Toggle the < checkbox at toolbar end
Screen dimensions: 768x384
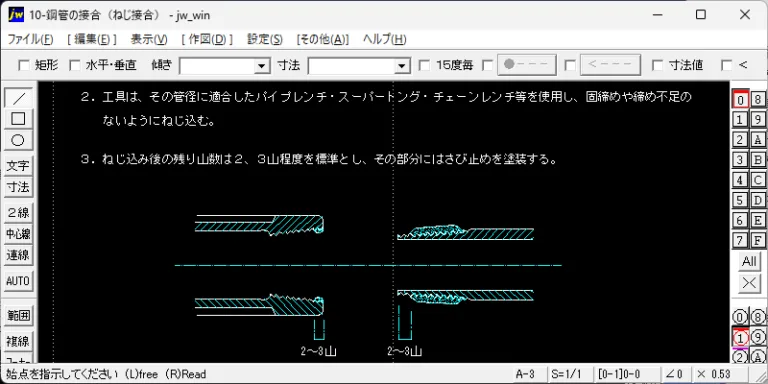click(x=727, y=65)
